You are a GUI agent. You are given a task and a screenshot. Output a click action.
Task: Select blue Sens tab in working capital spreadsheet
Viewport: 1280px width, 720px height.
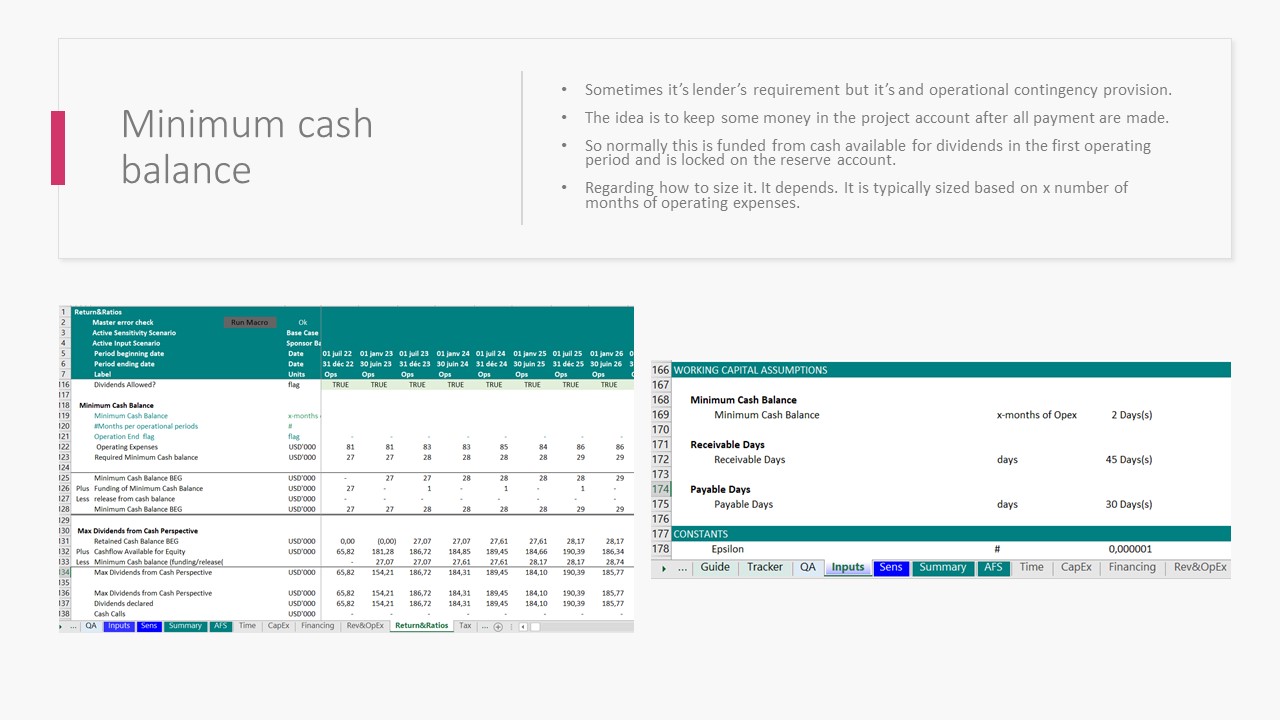point(891,567)
